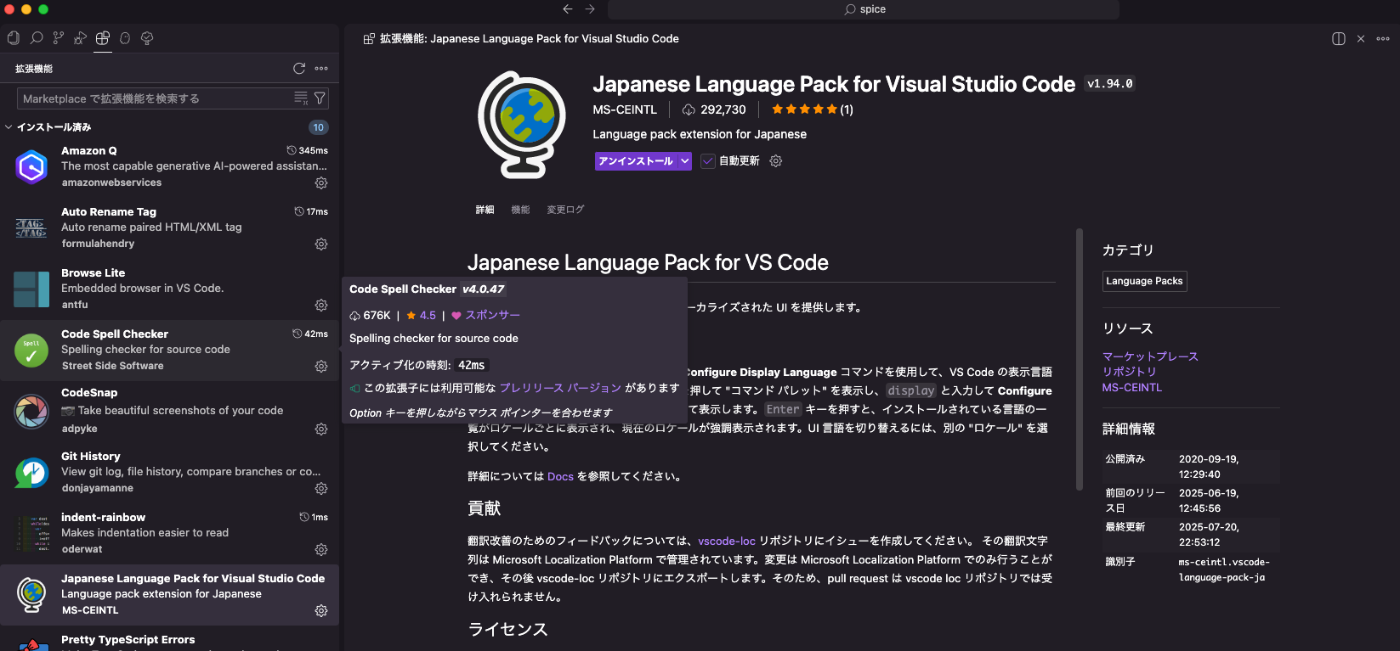
Task: Select the Auto Rename Tag extension
Action: [x=169, y=228]
